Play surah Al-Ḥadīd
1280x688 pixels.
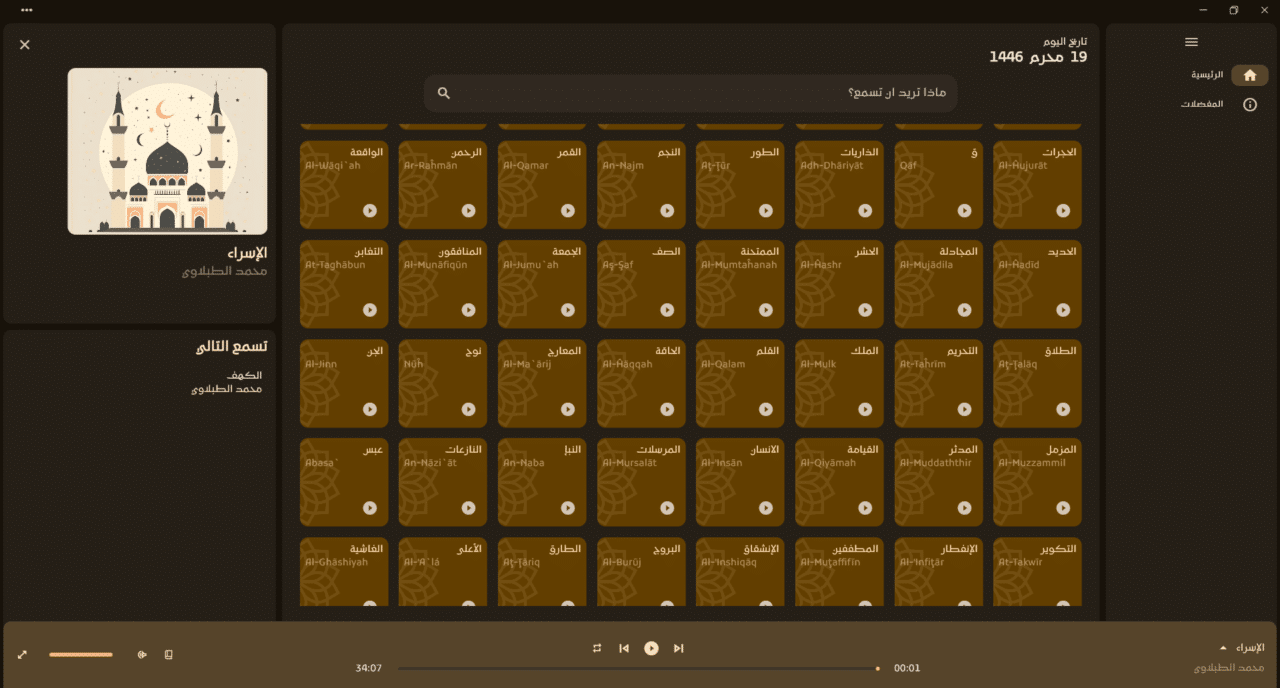(x=1063, y=310)
